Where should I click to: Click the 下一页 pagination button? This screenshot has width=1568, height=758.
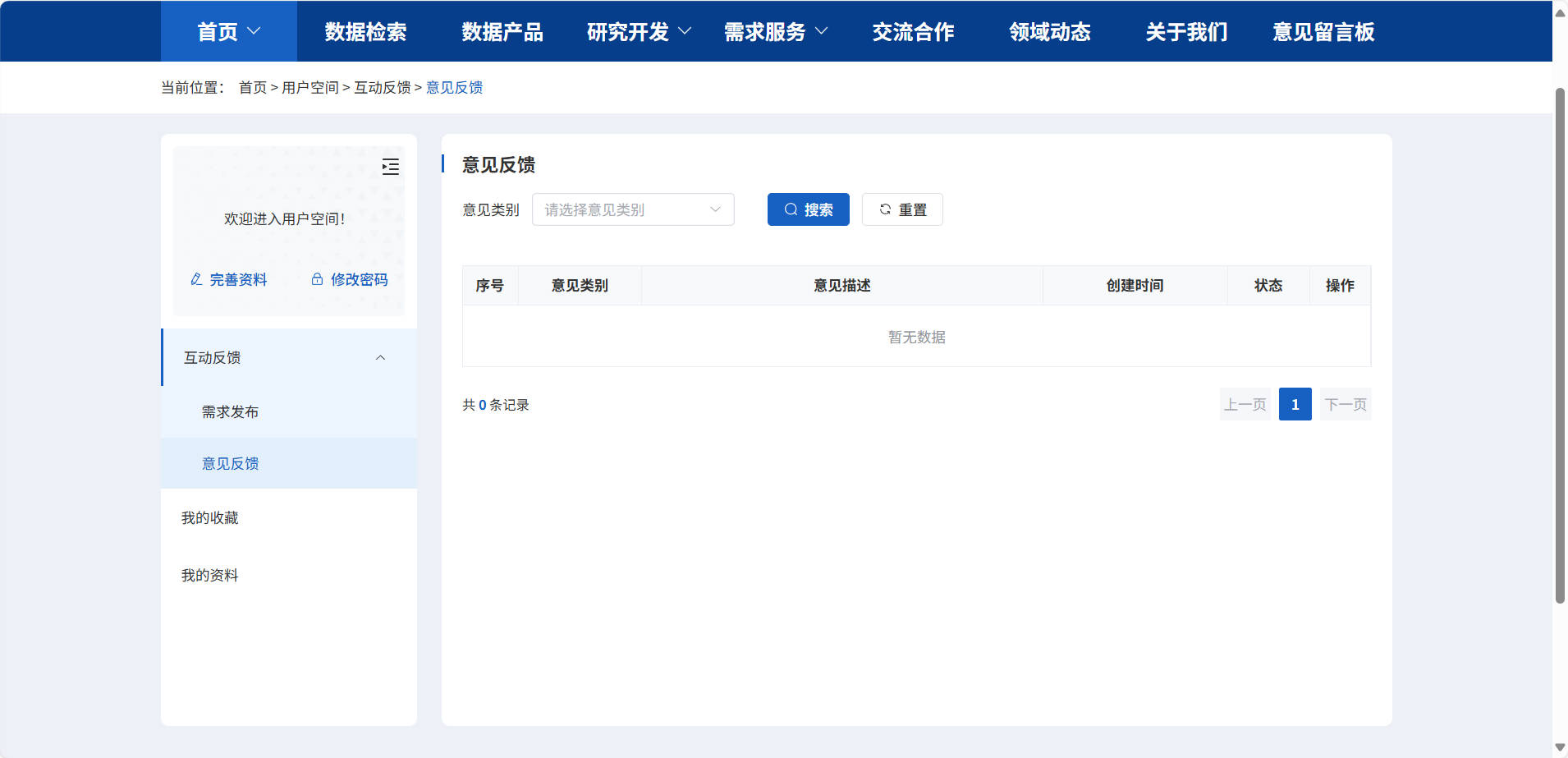(x=1345, y=404)
